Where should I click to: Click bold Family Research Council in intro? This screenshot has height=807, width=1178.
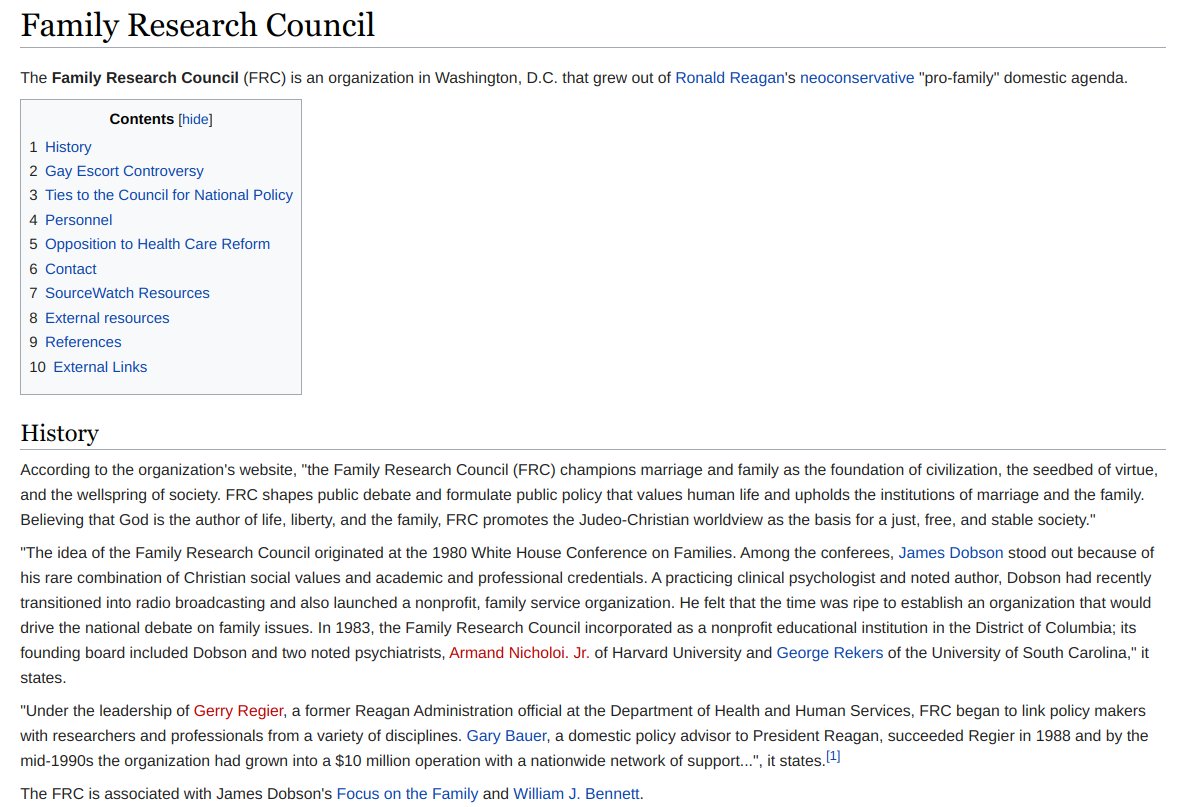[145, 78]
